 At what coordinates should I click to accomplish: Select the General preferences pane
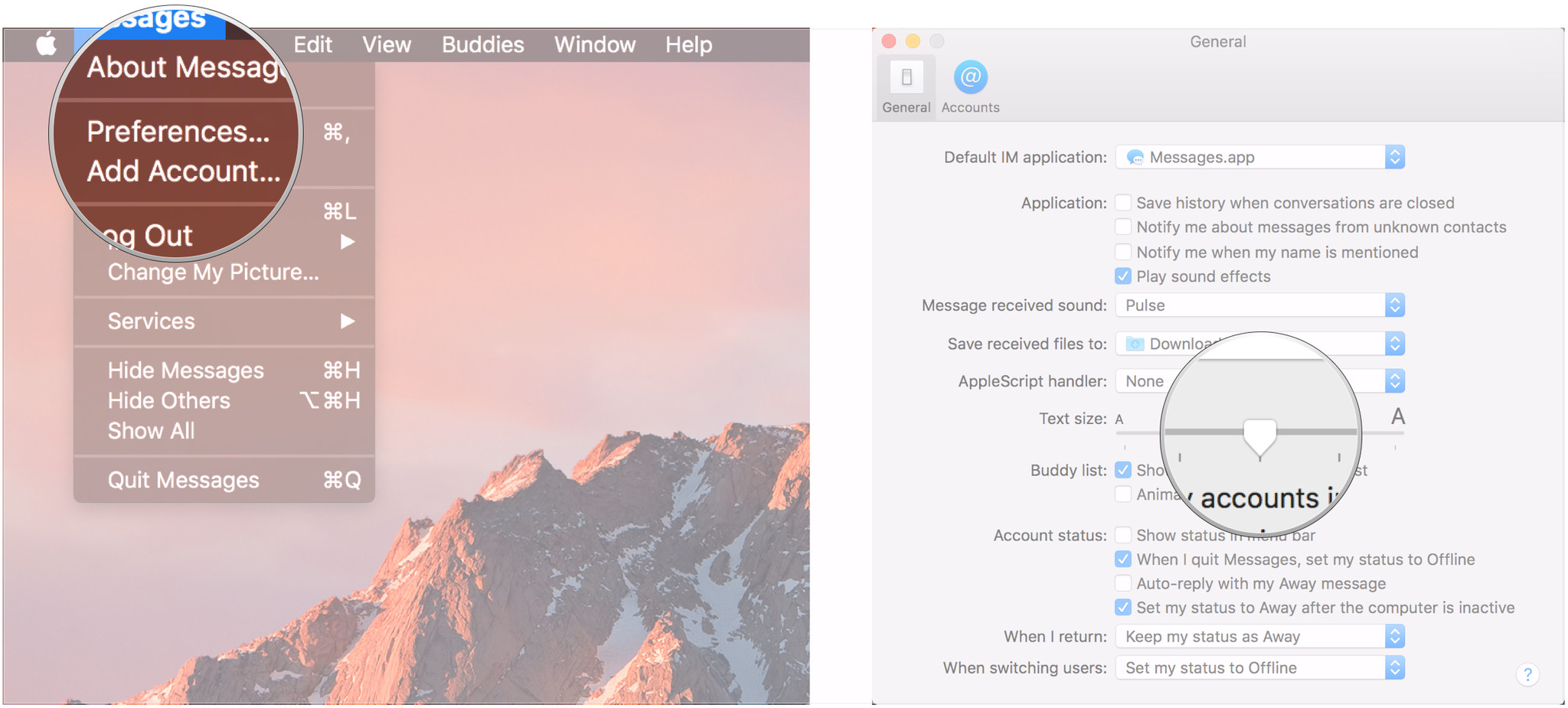point(906,87)
